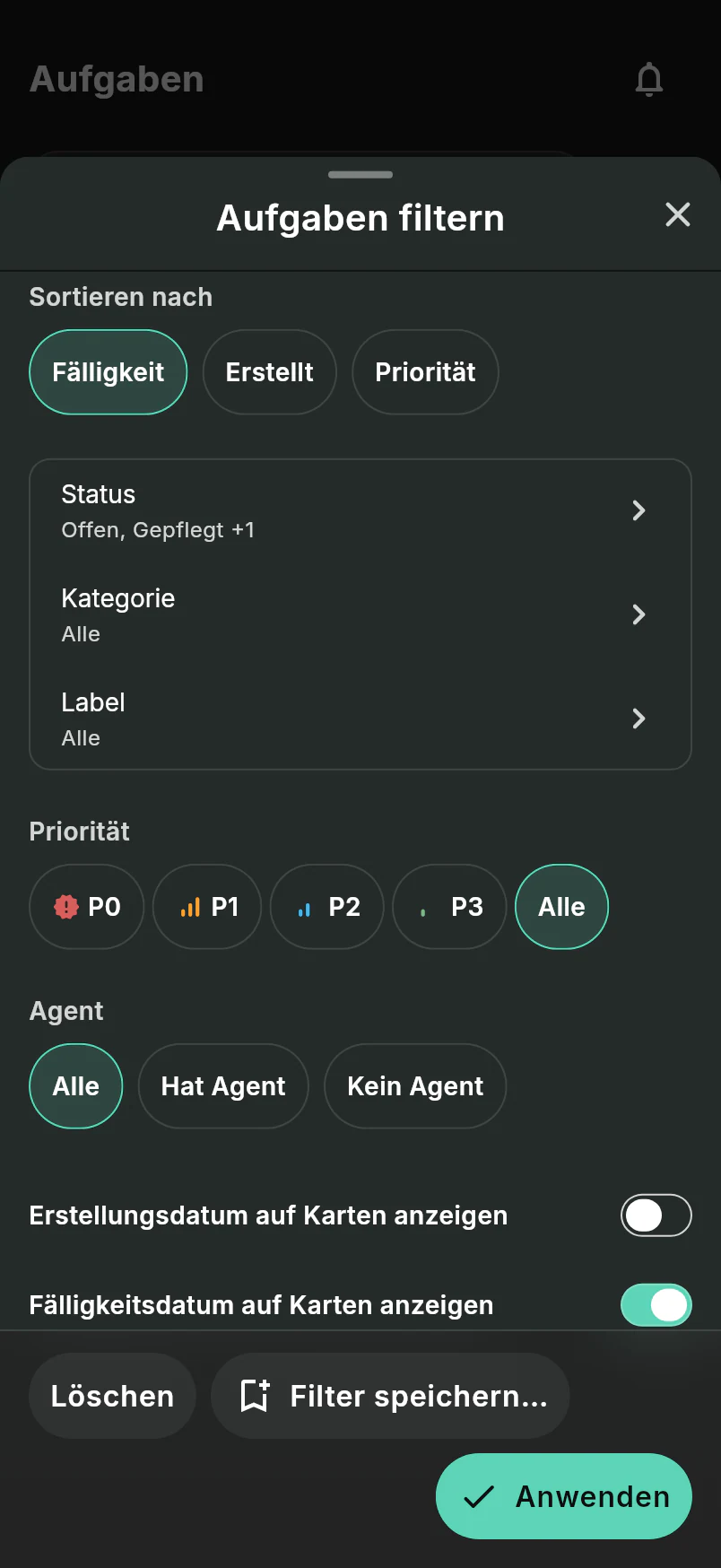Select the P0 urgent priority chip
The height and width of the screenshot is (1568, 721).
tap(86, 907)
